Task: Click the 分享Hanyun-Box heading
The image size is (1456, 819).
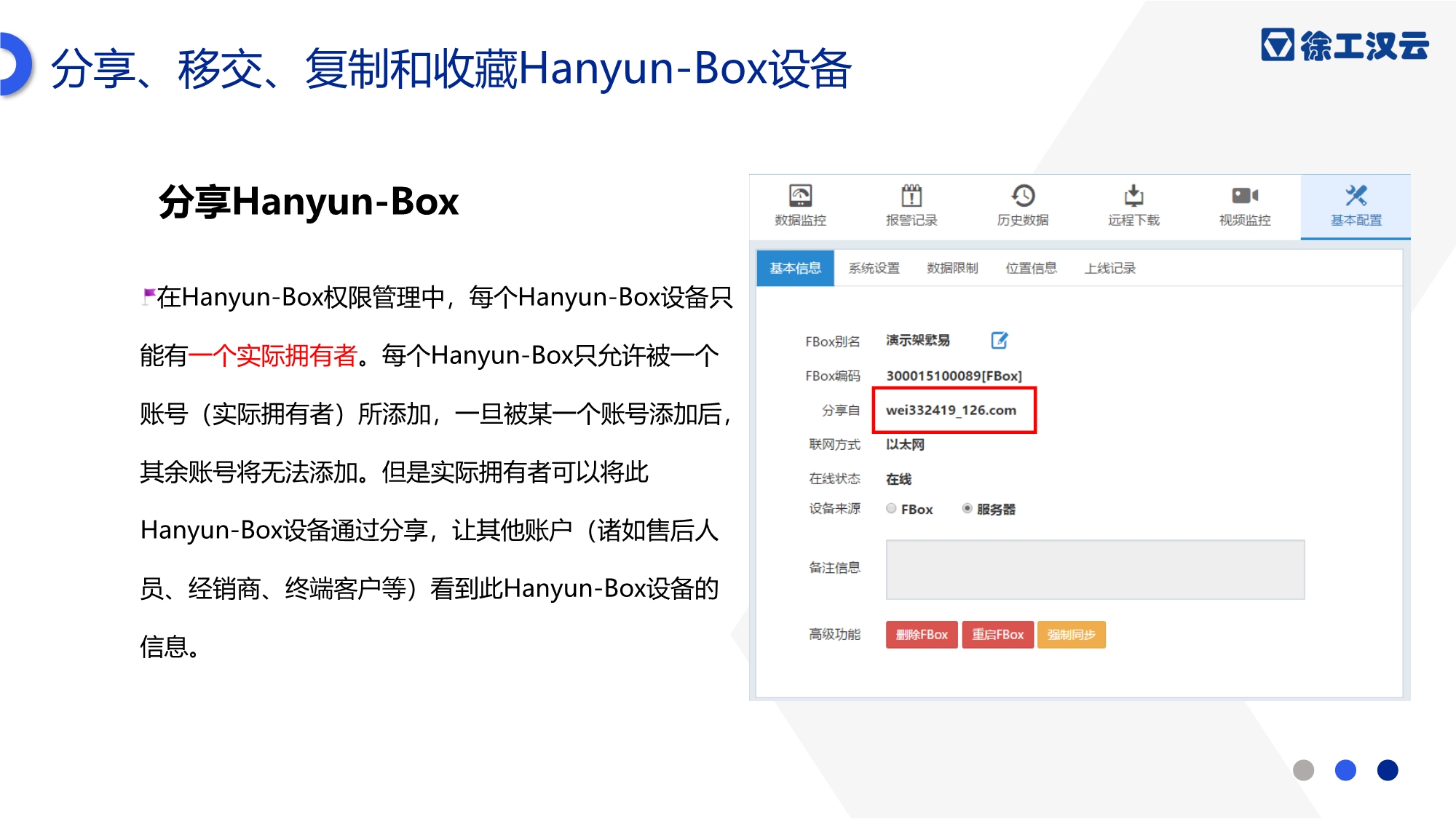Action: click(x=309, y=202)
